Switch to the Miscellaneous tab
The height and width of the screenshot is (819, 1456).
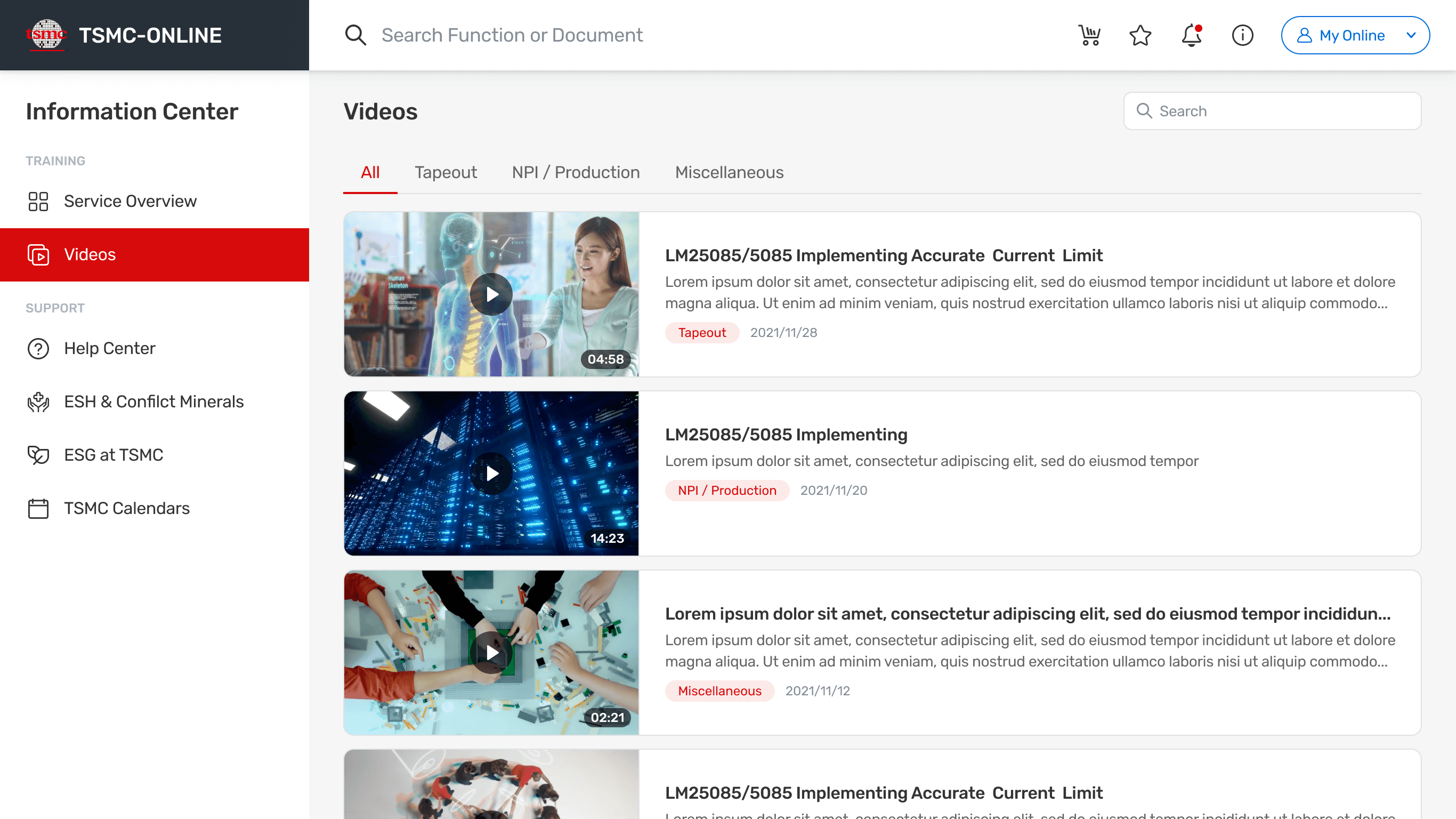729,173
